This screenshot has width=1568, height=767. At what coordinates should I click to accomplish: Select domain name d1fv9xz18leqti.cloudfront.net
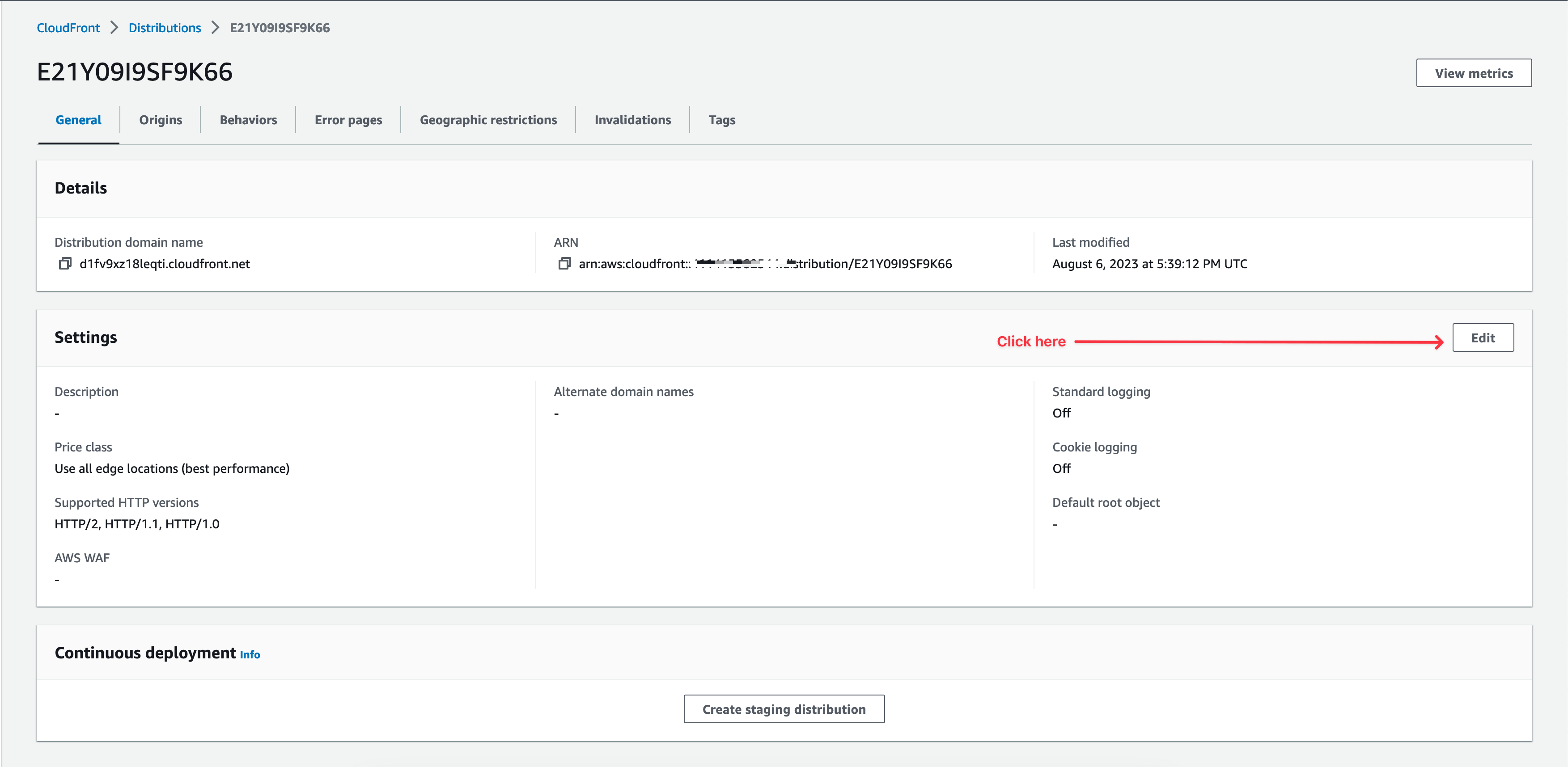164,263
